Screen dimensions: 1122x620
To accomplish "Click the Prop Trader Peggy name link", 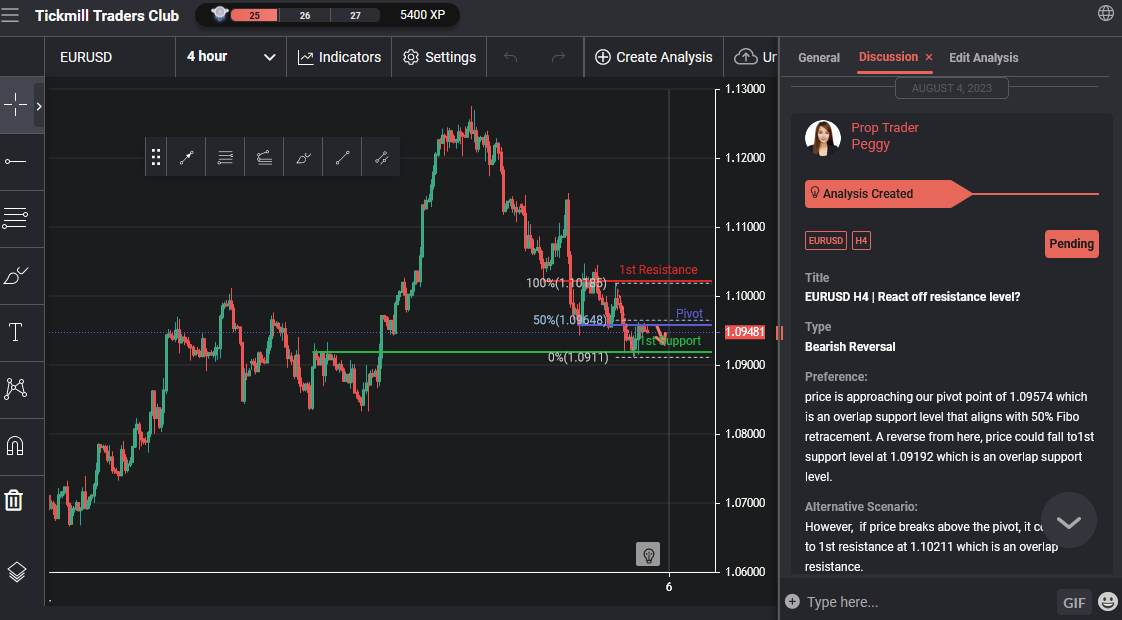I will click(884, 136).
